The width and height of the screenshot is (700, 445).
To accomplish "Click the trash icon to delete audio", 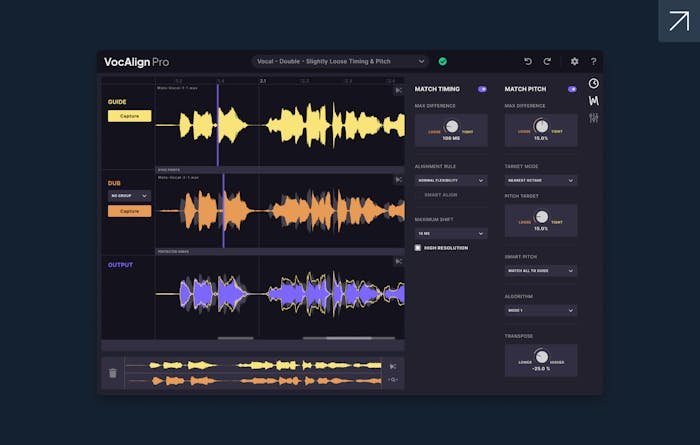I will pos(112,373).
